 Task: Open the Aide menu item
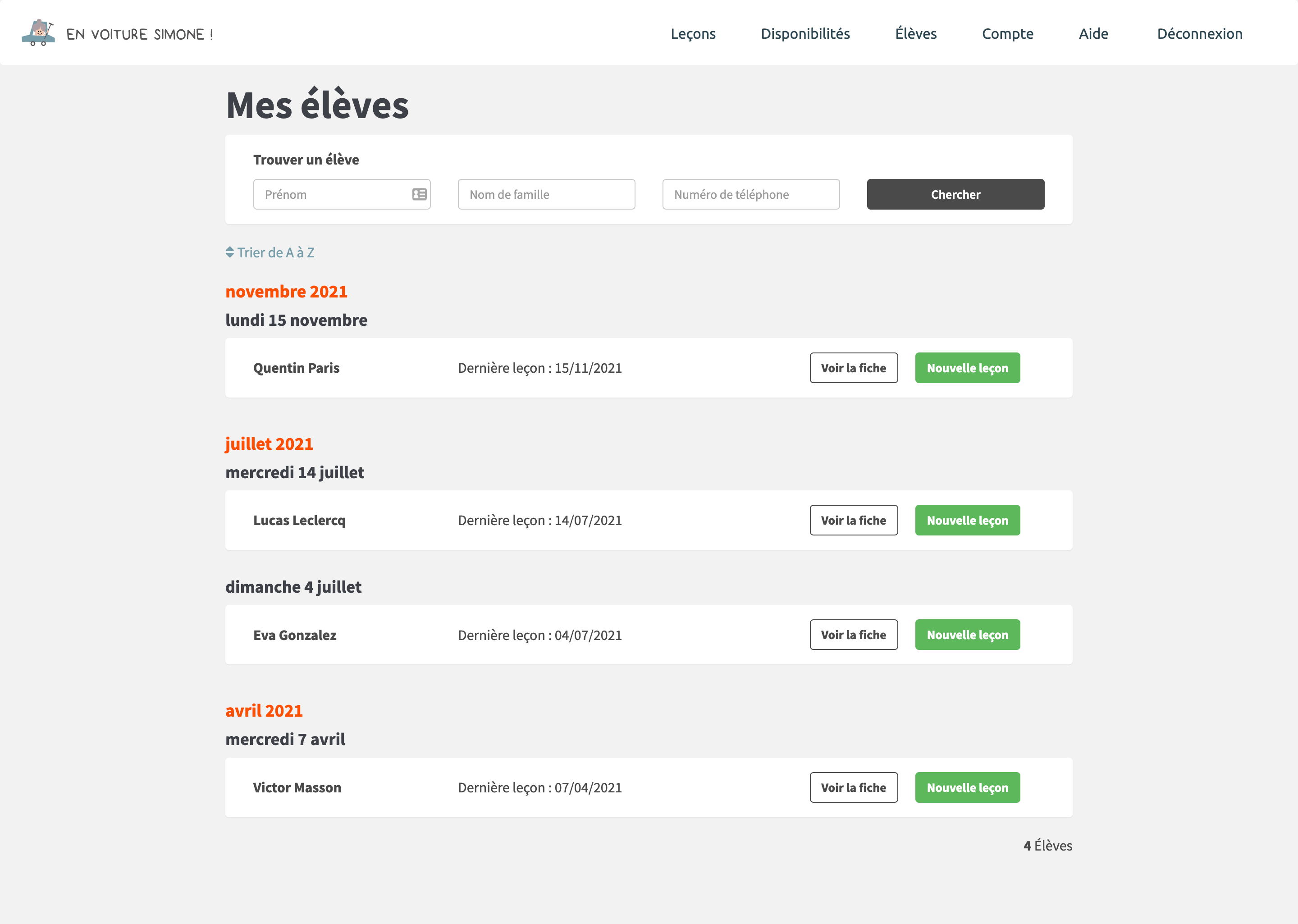point(1093,33)
